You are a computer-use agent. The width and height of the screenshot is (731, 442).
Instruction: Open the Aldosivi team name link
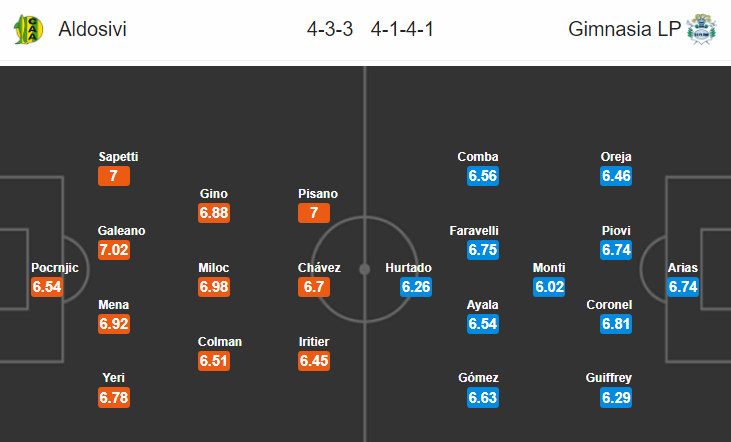coord(92,29)
